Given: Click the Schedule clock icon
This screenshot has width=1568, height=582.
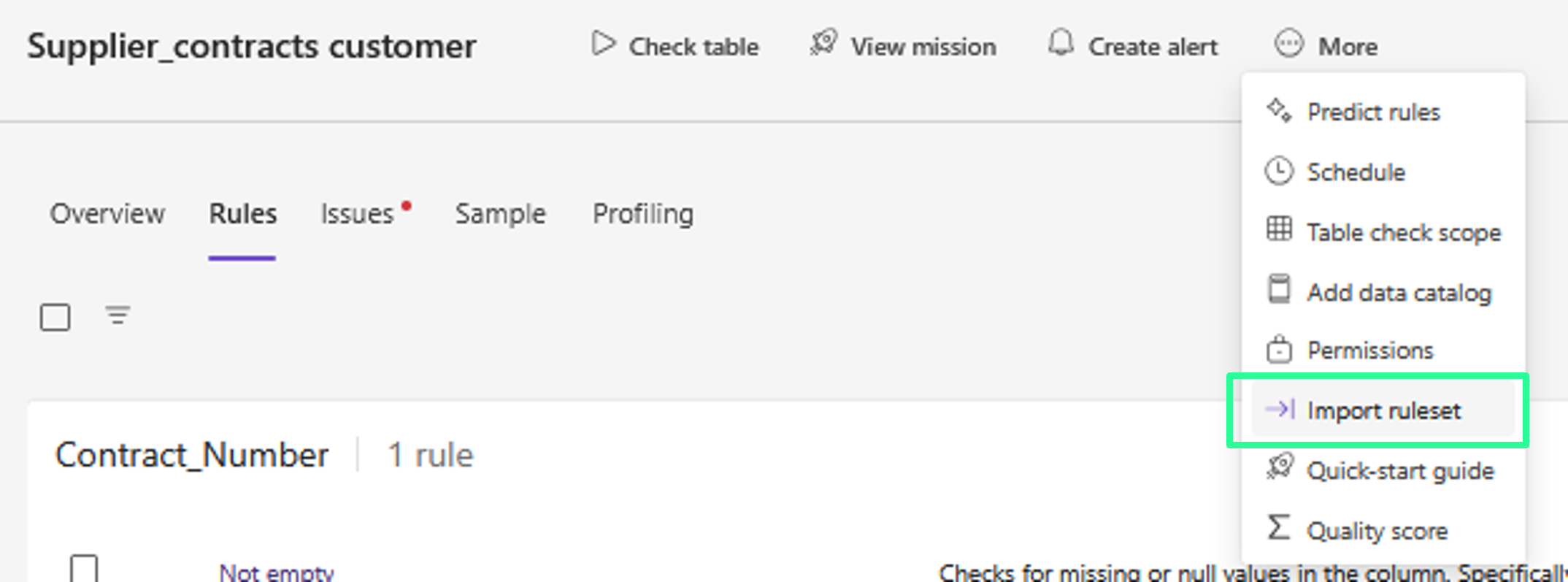Looking at the screenshot, I should [1279, 172].
